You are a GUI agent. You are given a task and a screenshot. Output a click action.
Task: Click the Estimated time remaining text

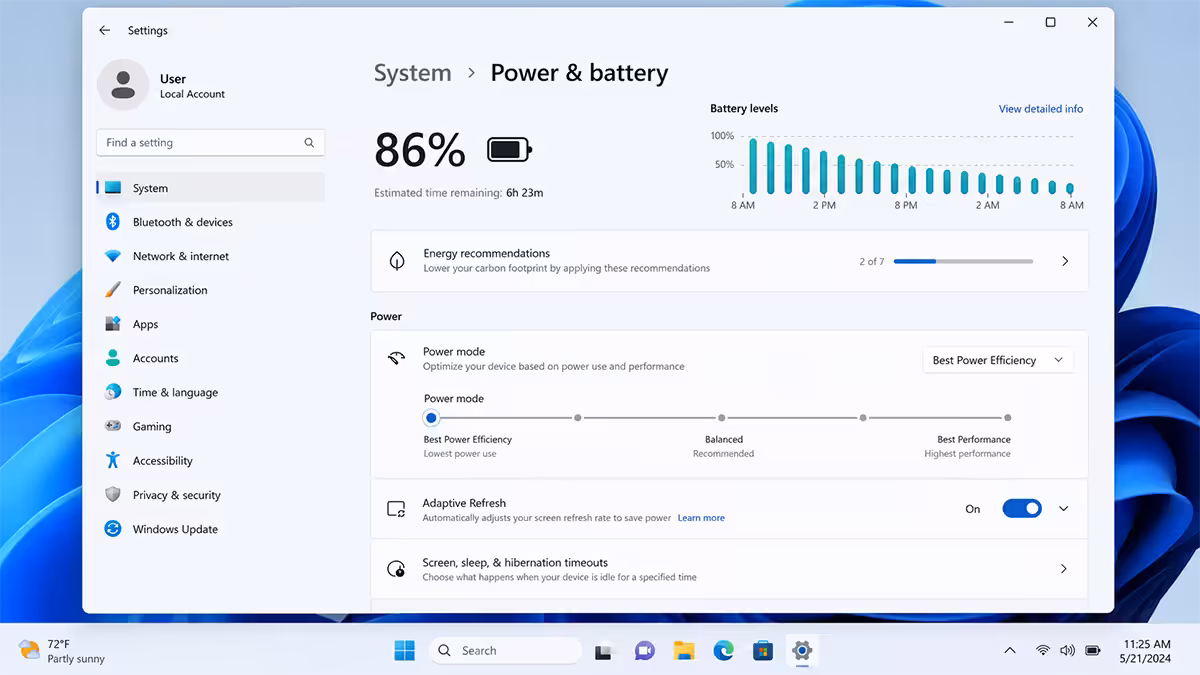pos(459,193)
